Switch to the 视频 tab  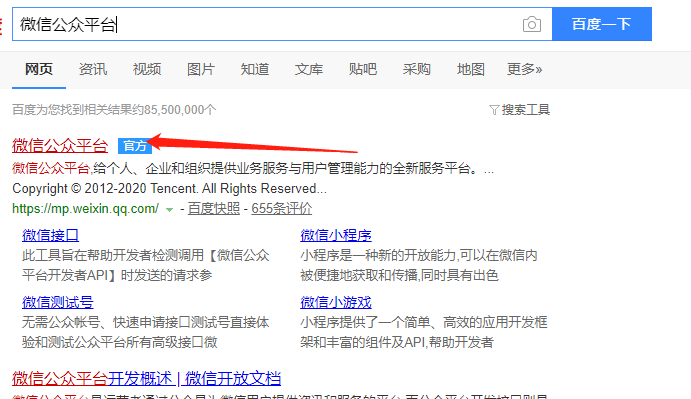tap(147, 69)
